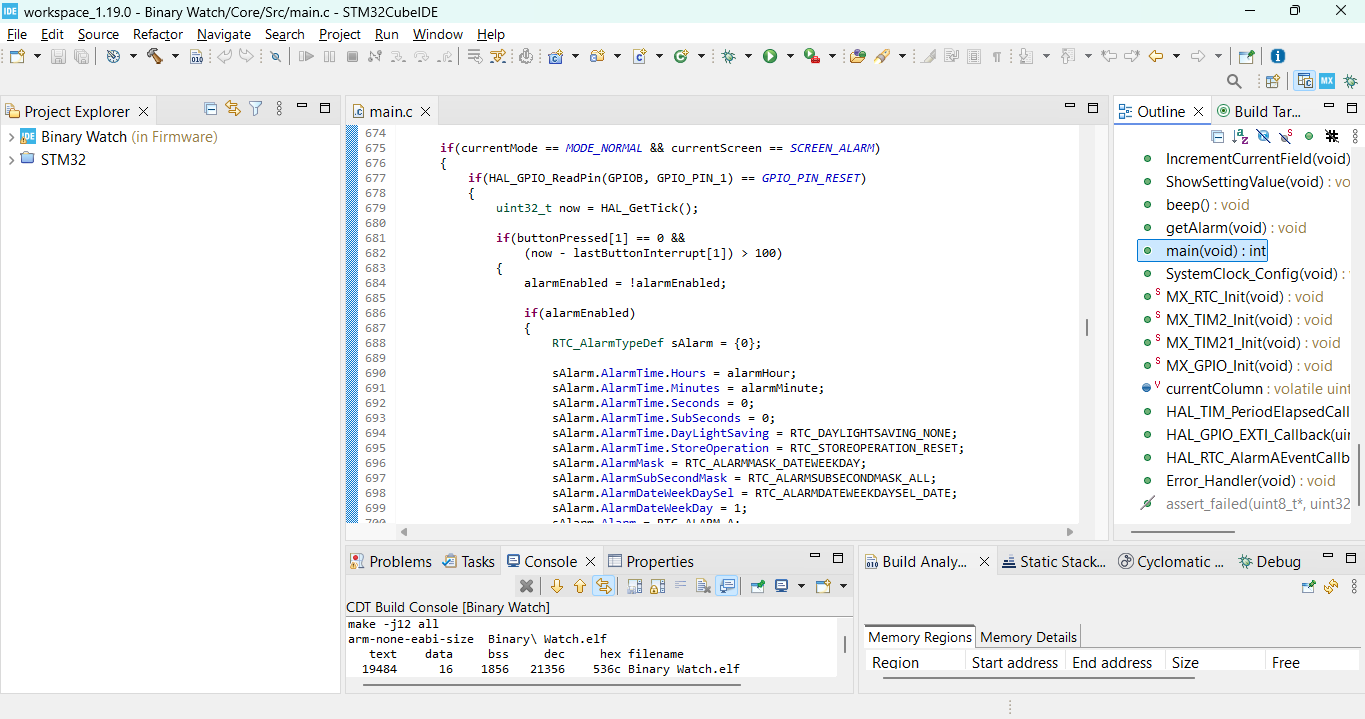Switch to the C/C++ perspective icon
The height and width of the screenshot is (719, 1365).
1304,81
